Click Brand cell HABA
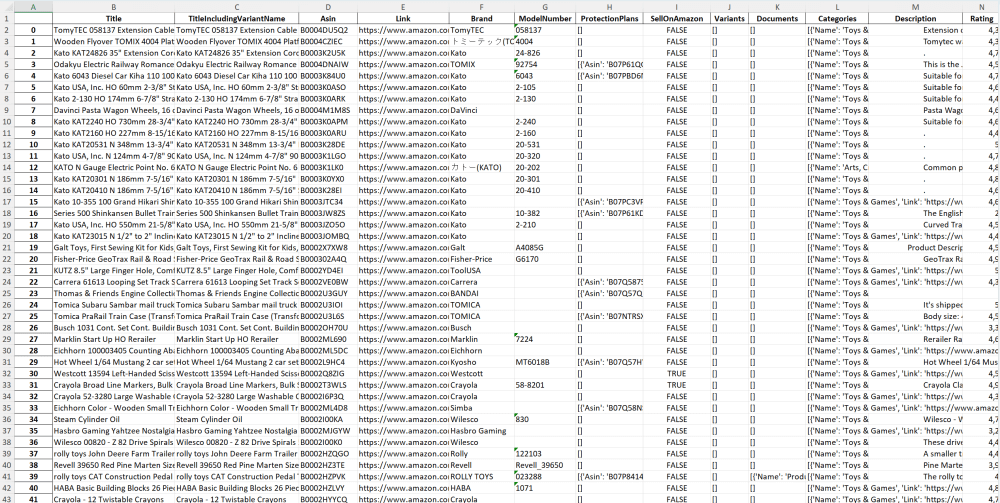The image size is (1000, 503). click(x=482, y=488)
